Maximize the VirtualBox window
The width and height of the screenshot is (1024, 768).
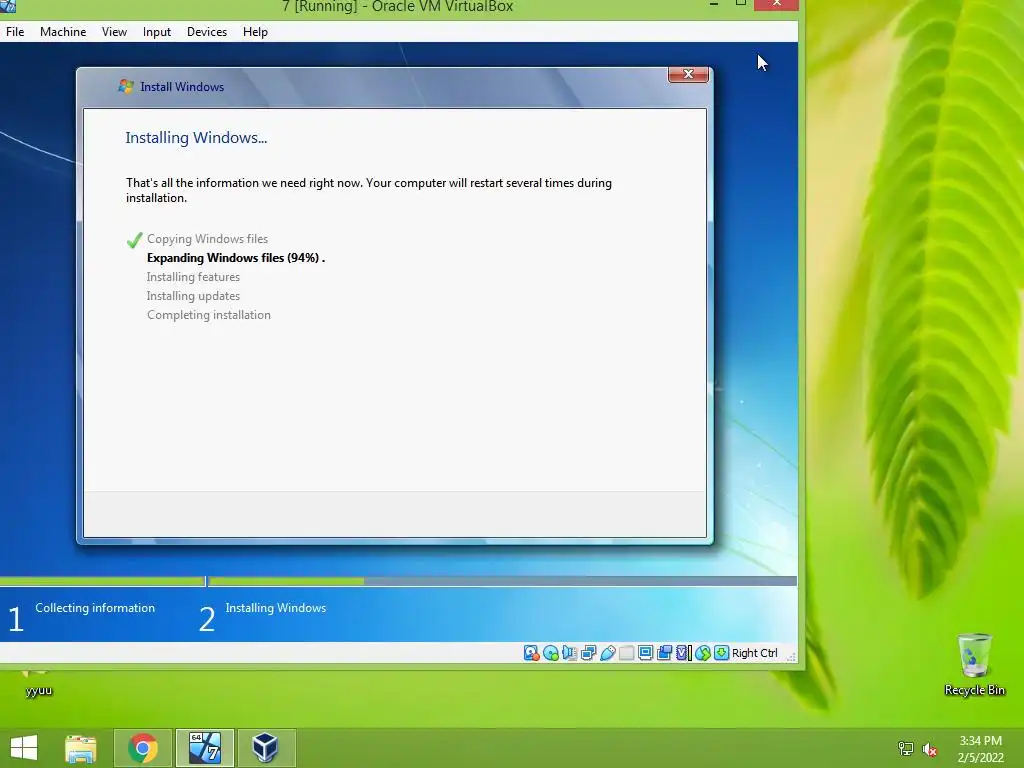click(x=740, y=4)
